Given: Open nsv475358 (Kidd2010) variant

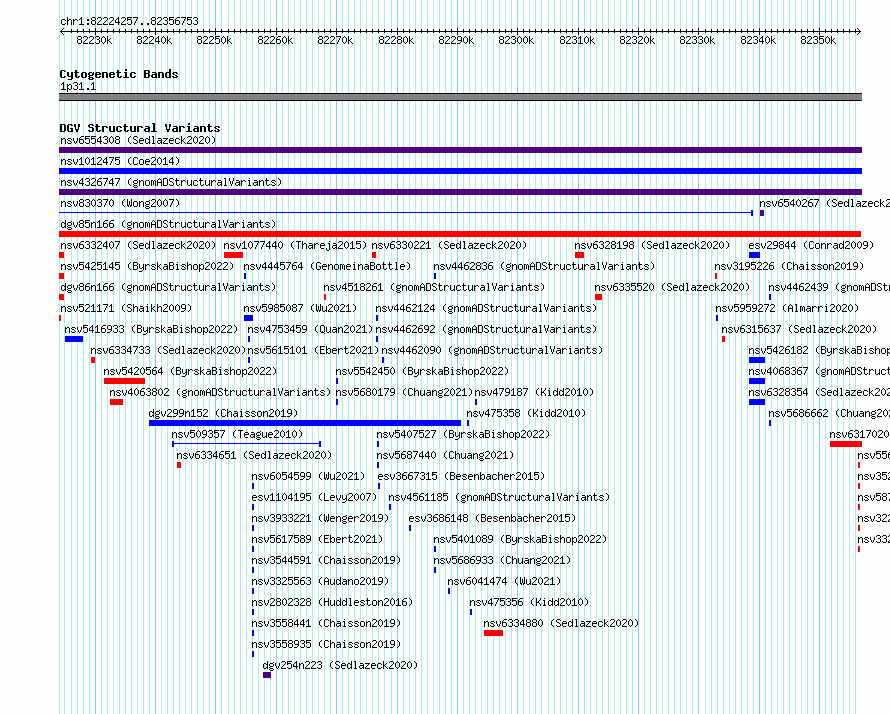Looking at the screenshot, I should pyautogui.click(x=526, y=413).
